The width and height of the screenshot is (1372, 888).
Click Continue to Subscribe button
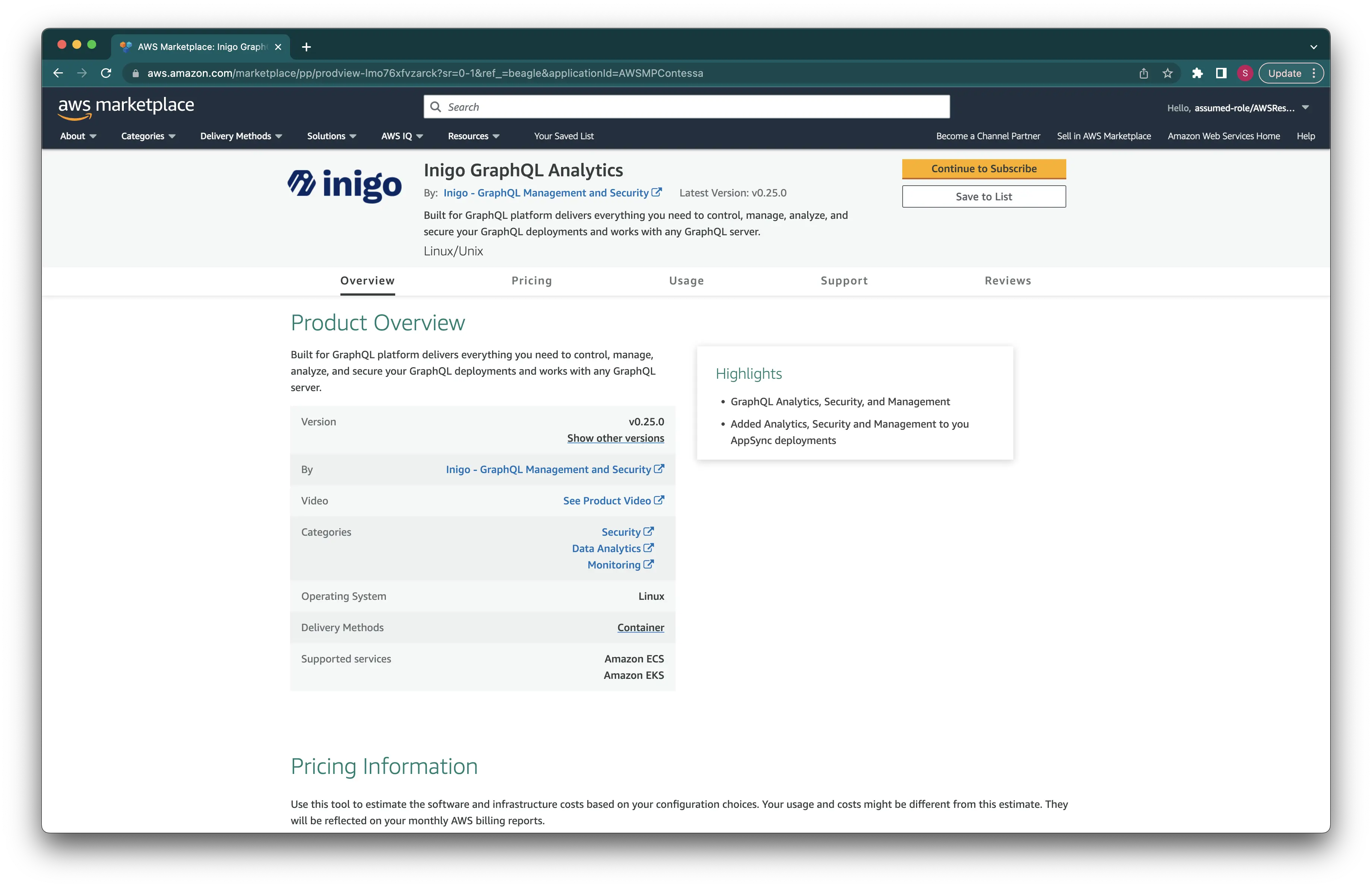click(984, 168)
